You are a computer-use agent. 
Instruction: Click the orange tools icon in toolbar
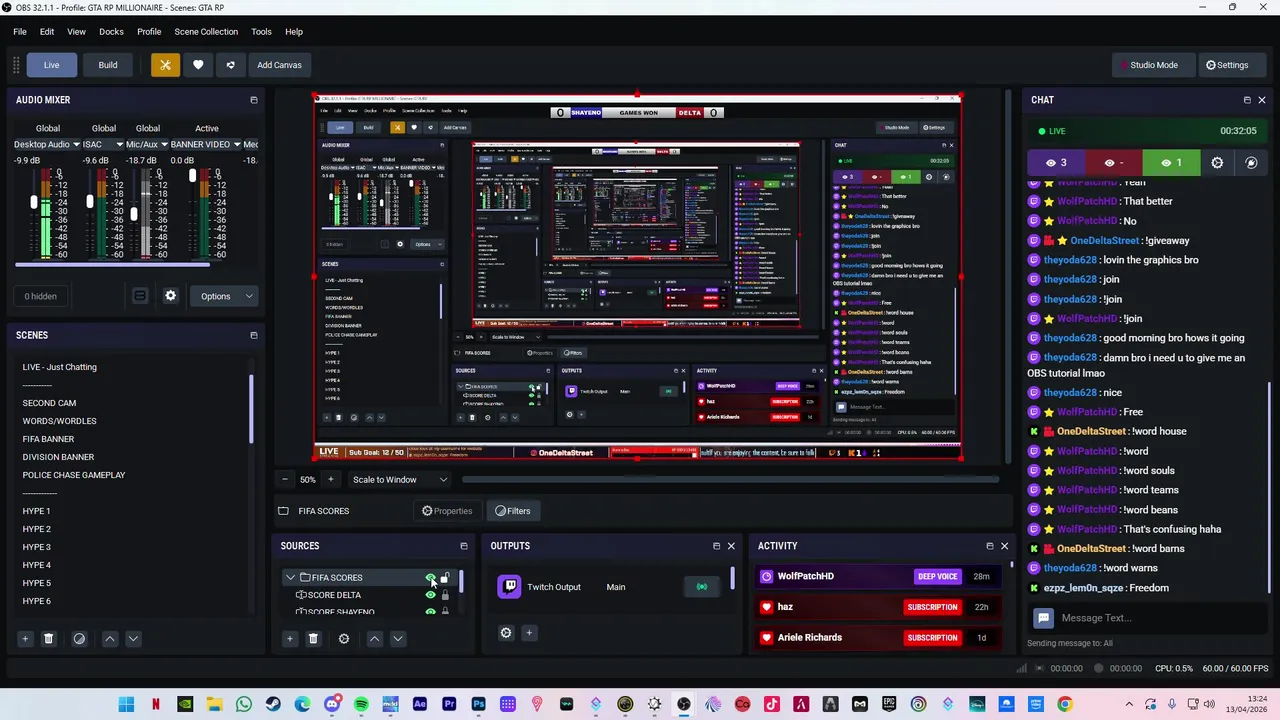coord(165,65)
